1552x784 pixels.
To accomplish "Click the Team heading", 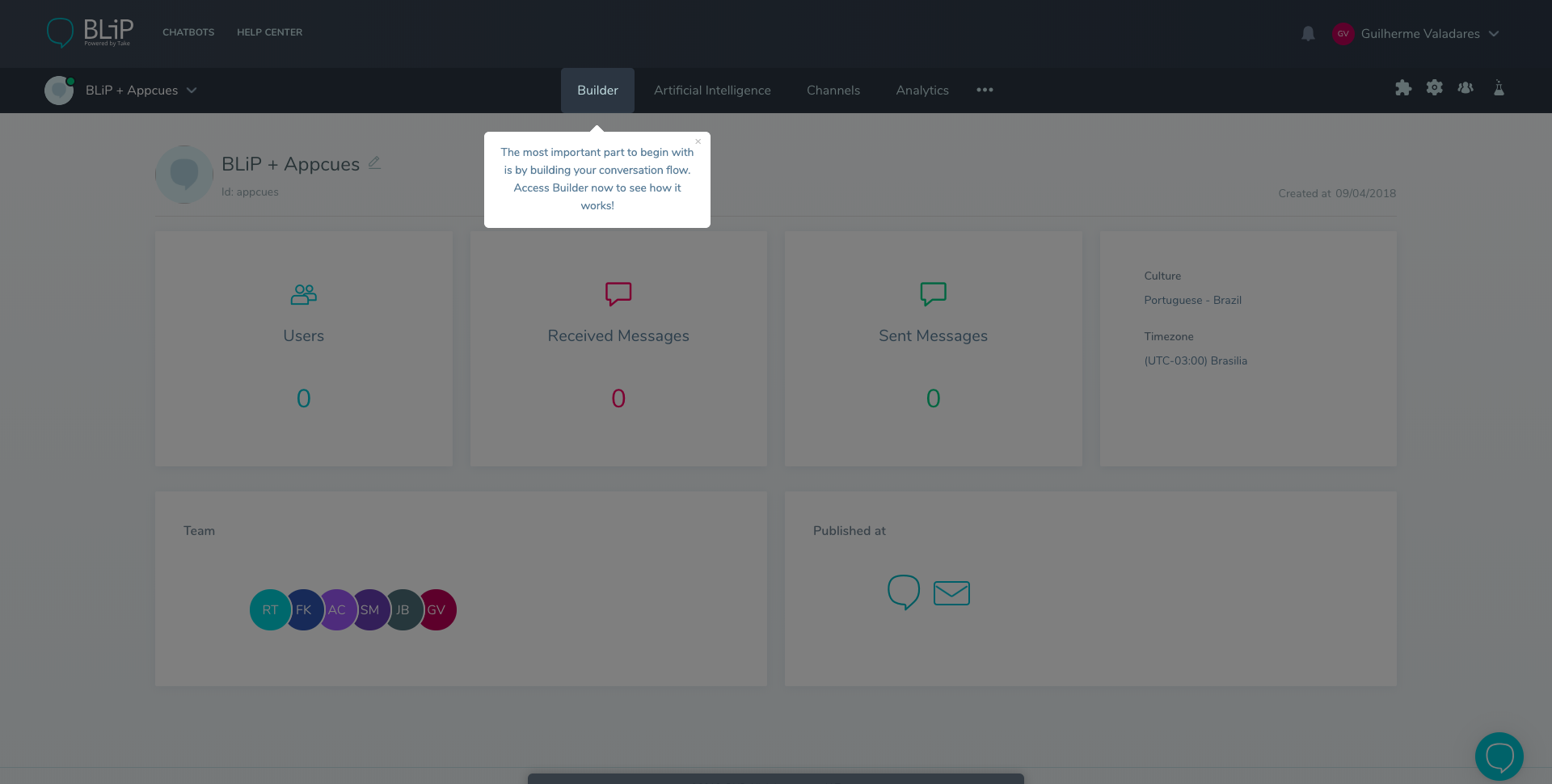I will [199, 531].
